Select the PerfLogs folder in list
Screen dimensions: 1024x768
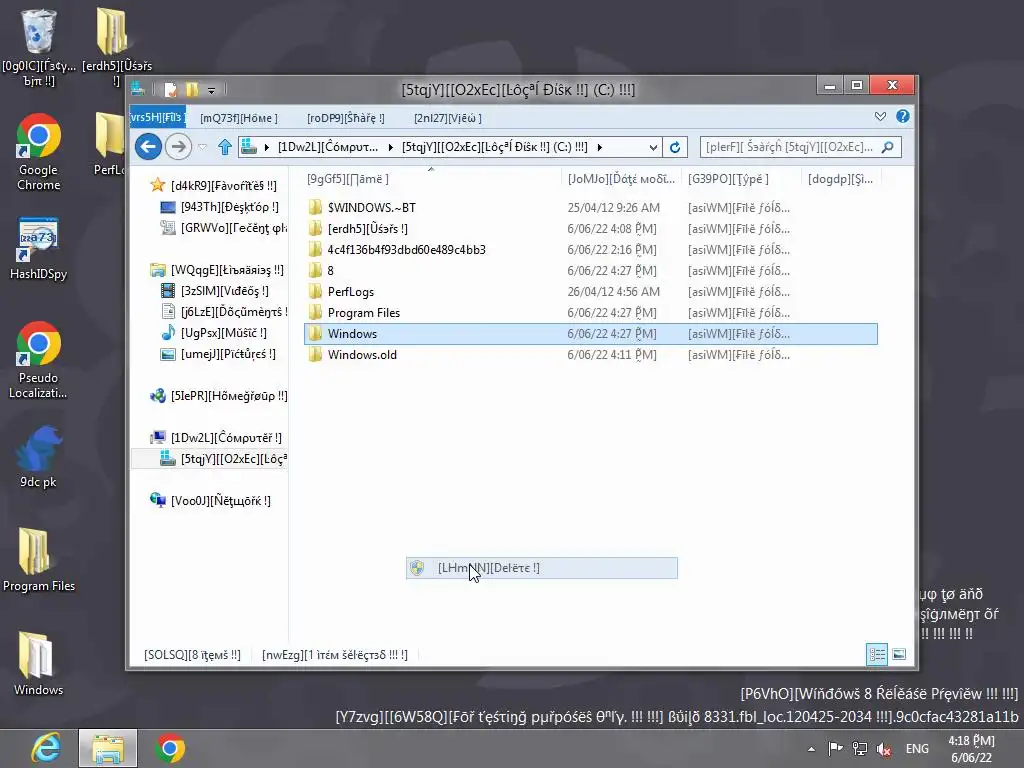pos(591,292)
